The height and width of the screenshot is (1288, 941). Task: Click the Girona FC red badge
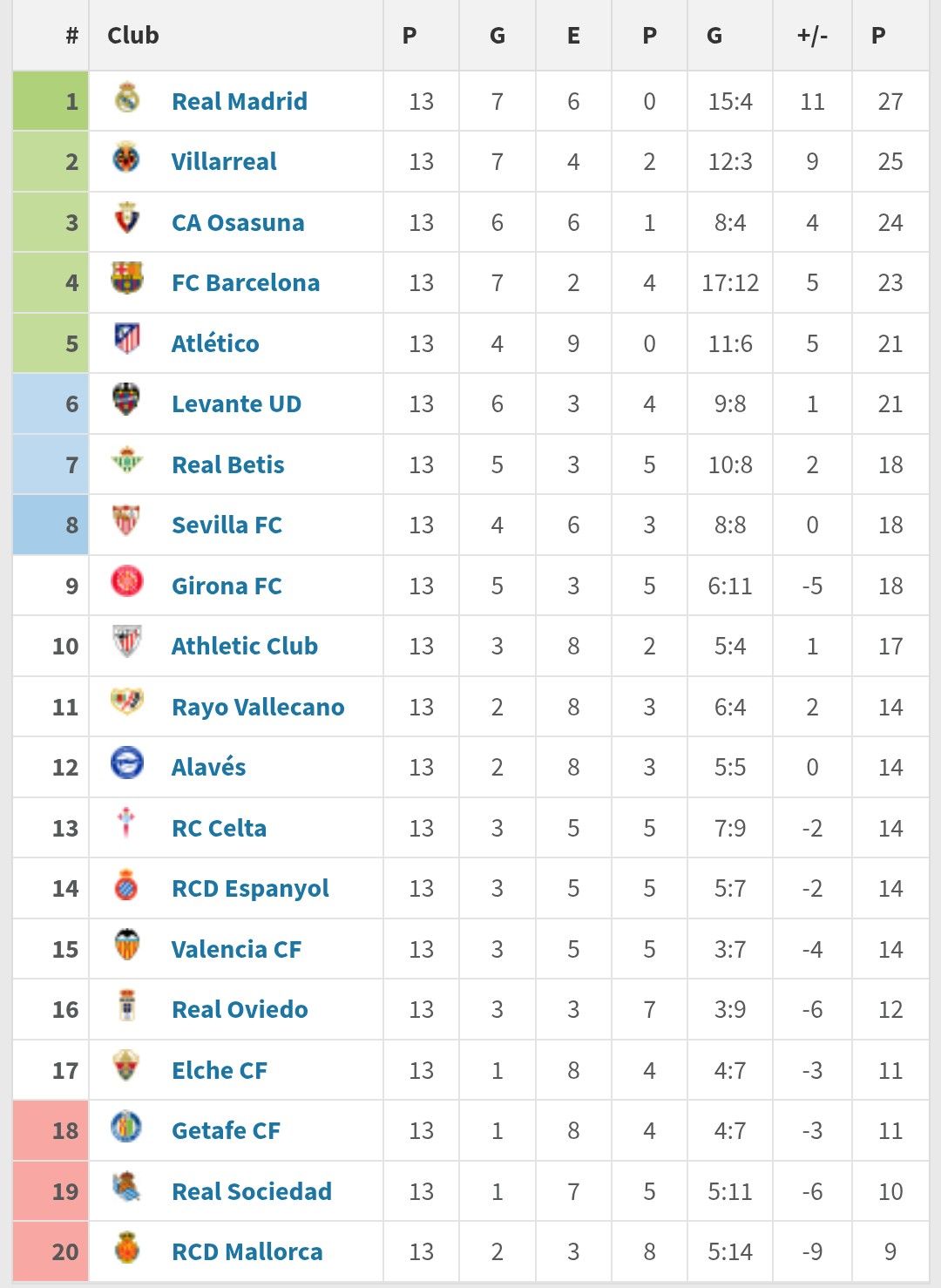(127, 581)
